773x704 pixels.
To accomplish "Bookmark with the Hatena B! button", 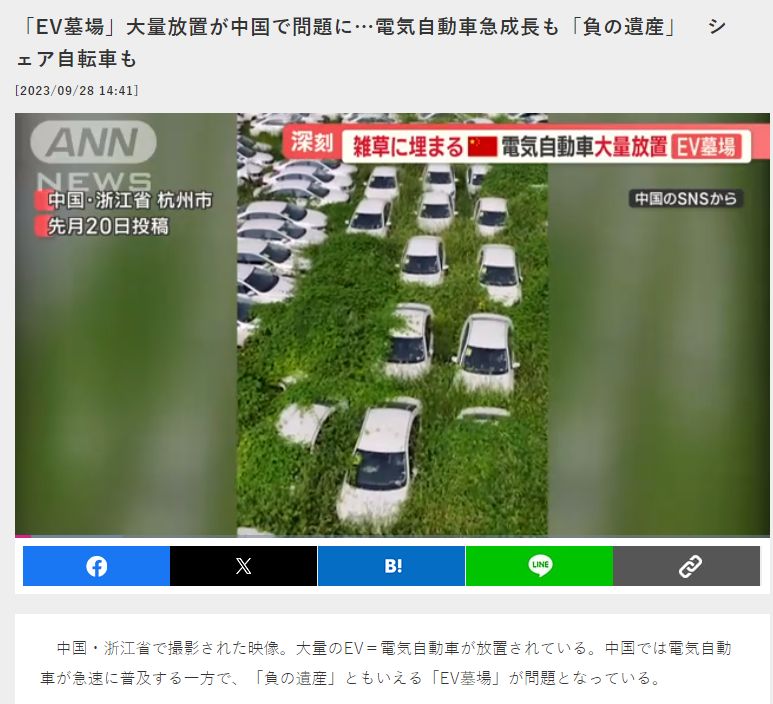I will coord(391,566).
